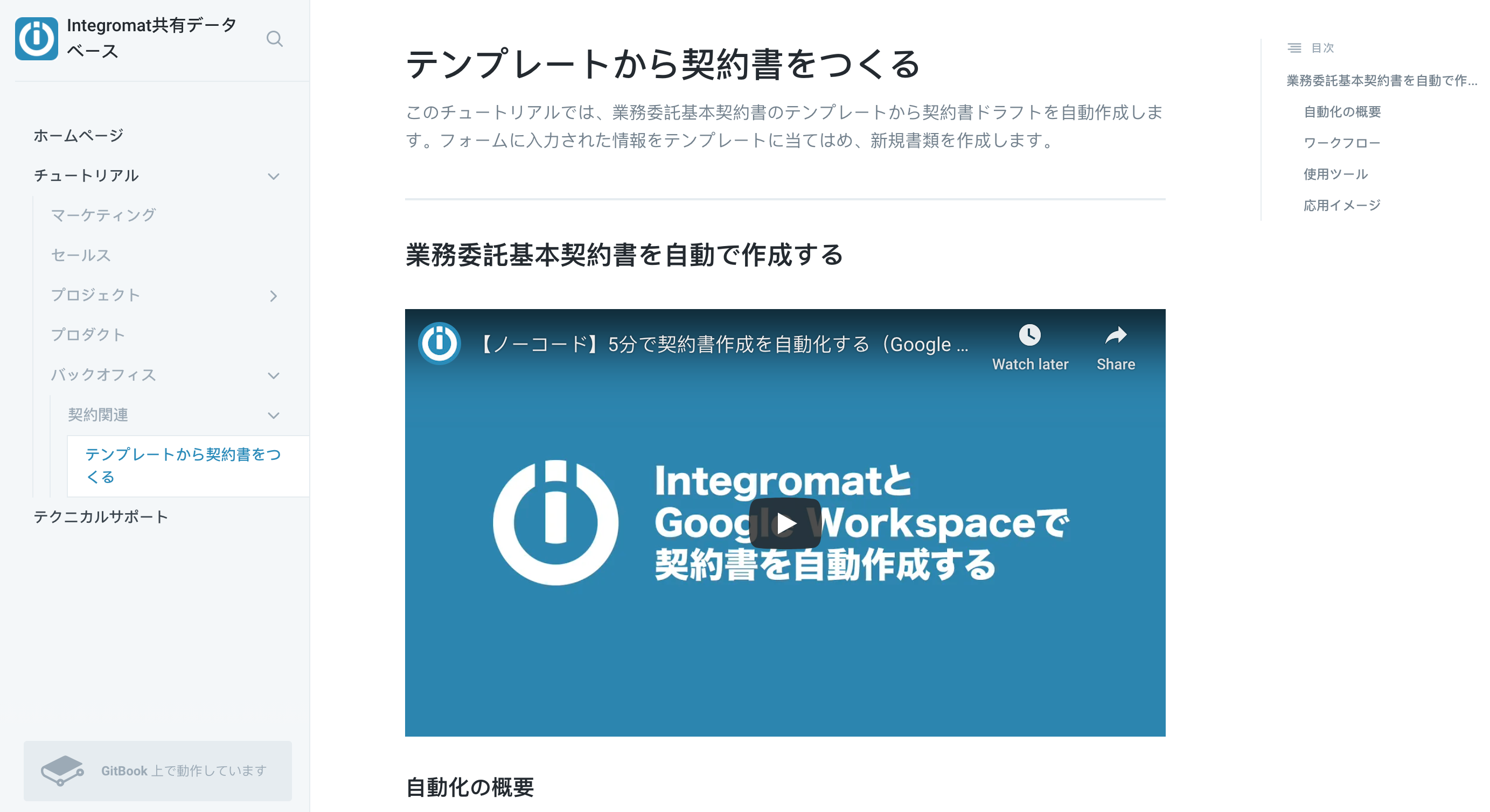Click the 目次 list icon
The height and width of the screenshot is (812, 1490).
[1294, 48]
